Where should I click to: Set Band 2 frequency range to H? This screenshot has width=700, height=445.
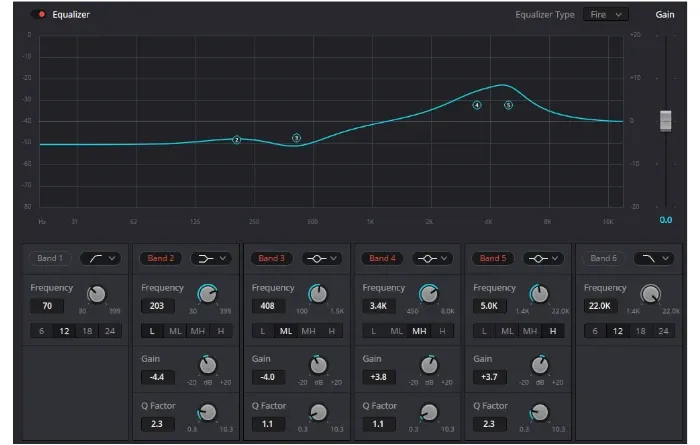click(221, 331)
